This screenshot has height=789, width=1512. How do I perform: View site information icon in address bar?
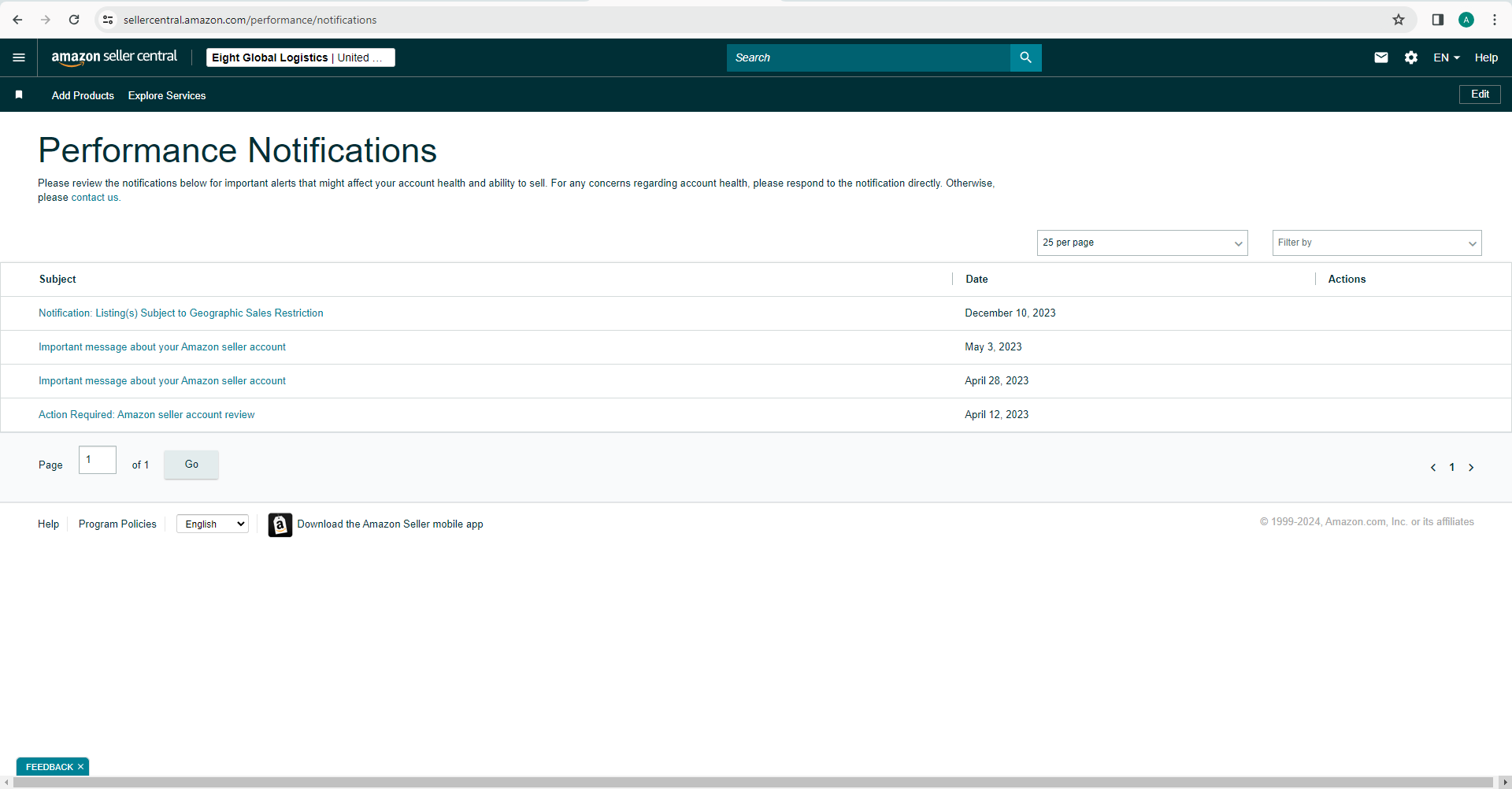click(x=108, y=20)
